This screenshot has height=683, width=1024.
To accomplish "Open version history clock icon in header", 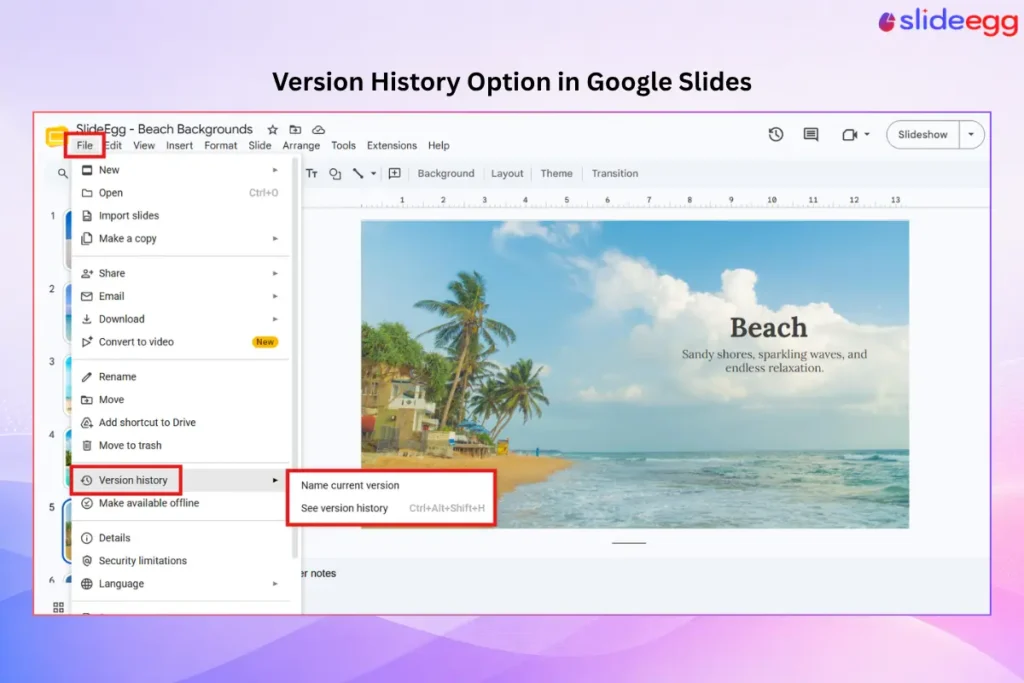I will [776, 135].
